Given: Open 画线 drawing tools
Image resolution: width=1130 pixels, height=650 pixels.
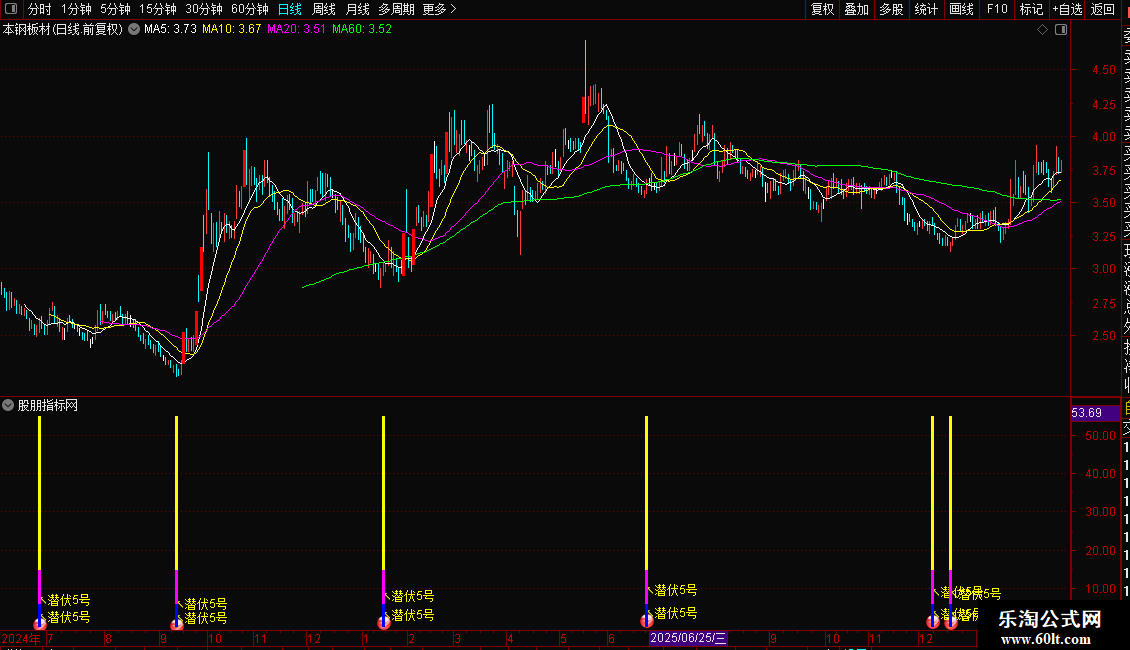Looking at the screenshot, I should pos(961,9).
